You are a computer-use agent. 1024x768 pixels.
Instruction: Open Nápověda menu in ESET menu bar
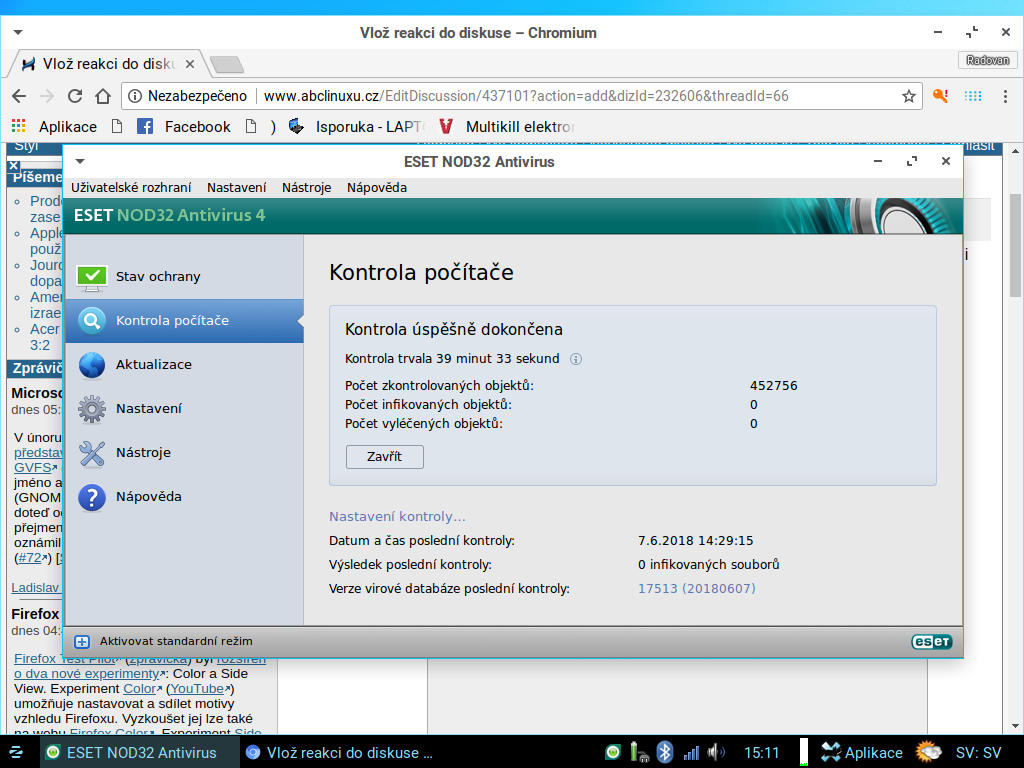click(377, 187)
